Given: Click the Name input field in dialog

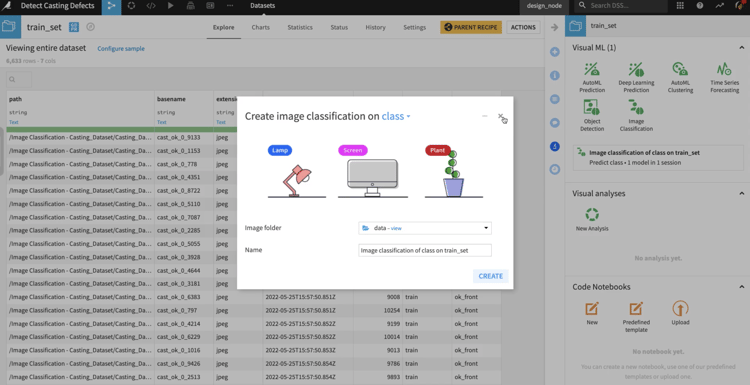Looking at the screenshot, I should 425,250.
